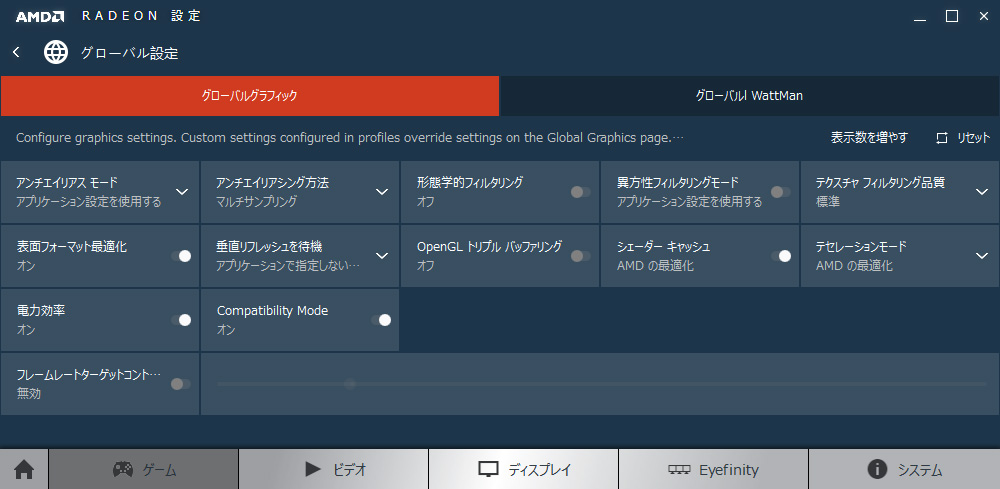The height and width of the screenshot is (489, 1000).
Task: Open the ディスプレイ section
Action: [x=524, y=470]
